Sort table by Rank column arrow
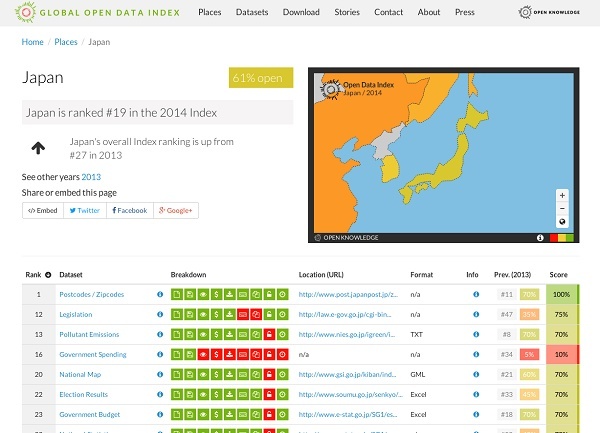Viewport: 600px width, 433px height. [x=47, y=274]
